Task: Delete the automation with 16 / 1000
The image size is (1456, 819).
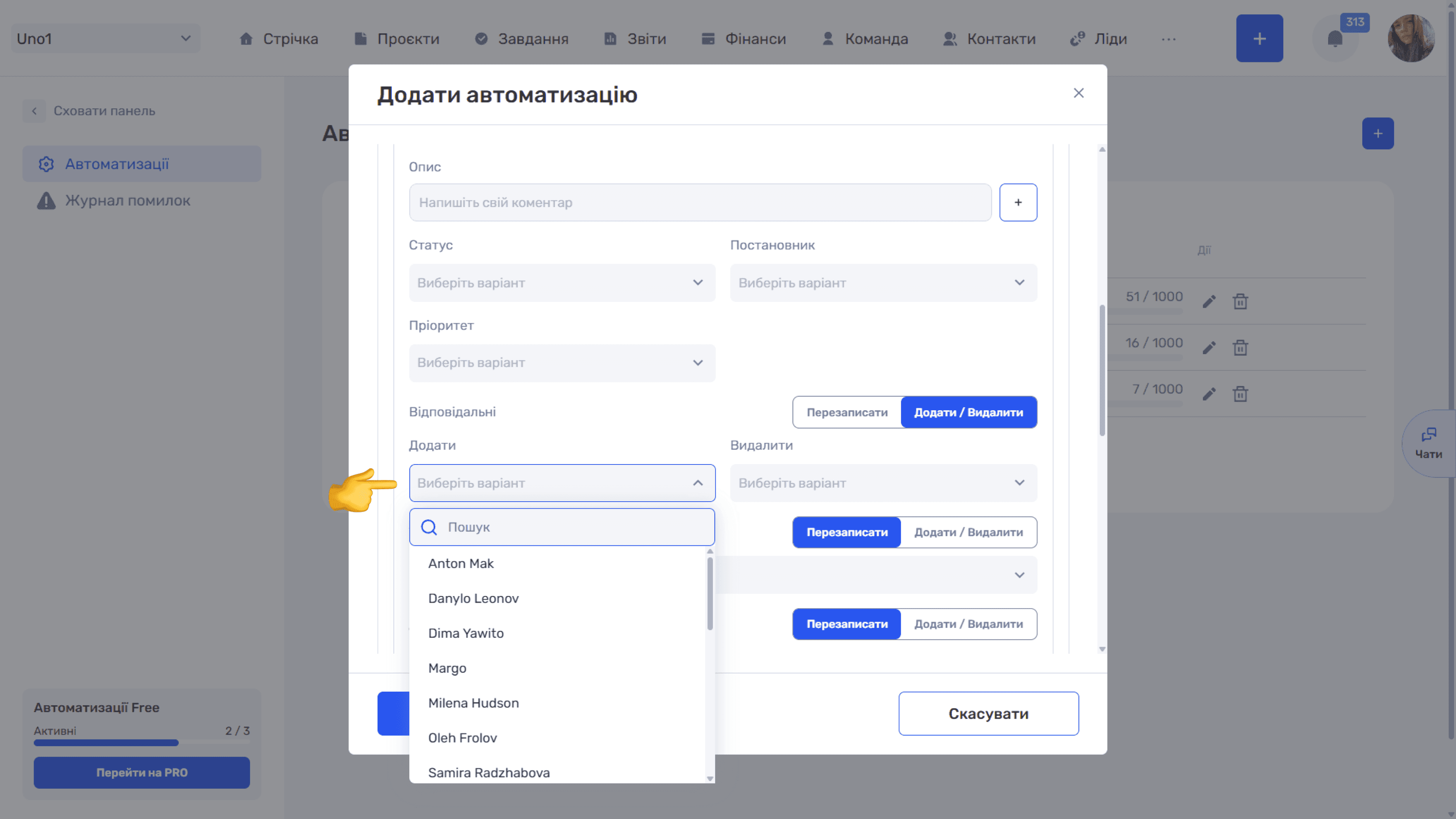Action: (1240, 347)
